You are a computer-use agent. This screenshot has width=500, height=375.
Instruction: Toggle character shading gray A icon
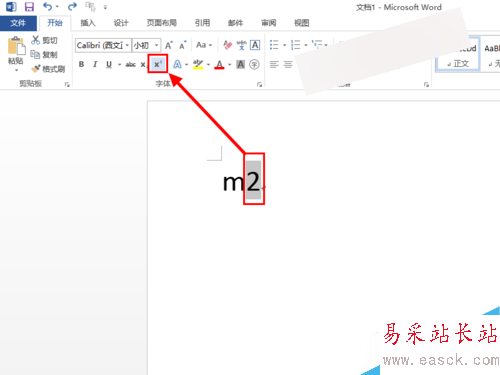click(240, 64)
